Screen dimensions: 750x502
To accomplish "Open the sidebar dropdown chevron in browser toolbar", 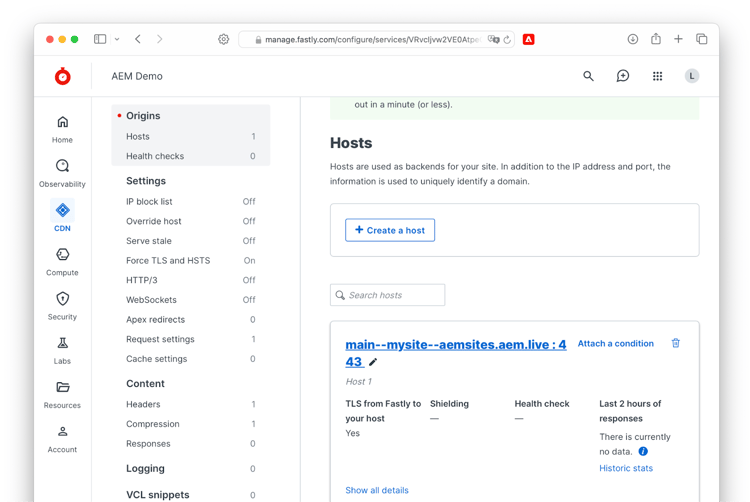I will [x=117, y=39].
